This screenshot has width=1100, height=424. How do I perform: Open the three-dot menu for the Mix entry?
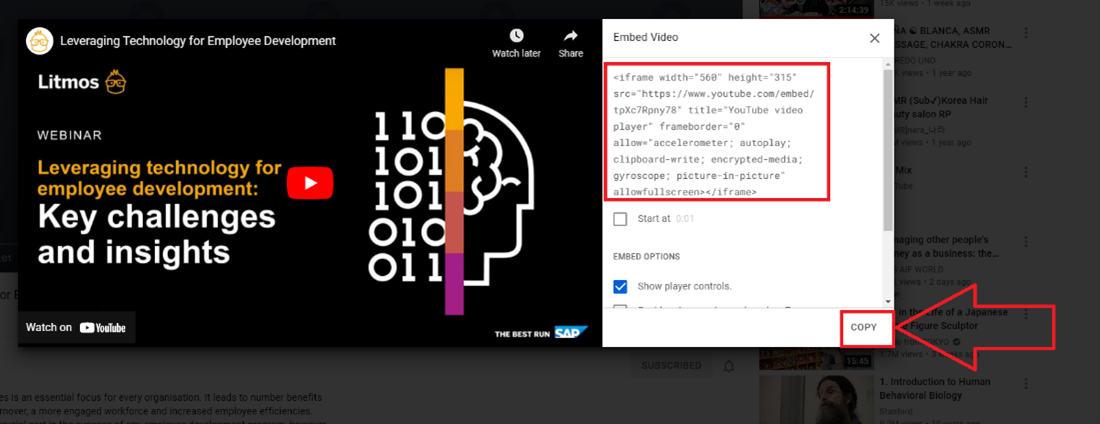[1026, 171]
